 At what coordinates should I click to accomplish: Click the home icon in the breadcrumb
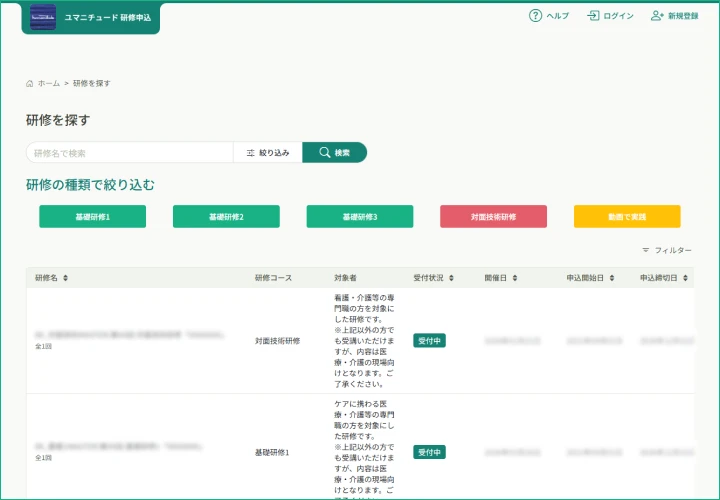coord(30,83)
